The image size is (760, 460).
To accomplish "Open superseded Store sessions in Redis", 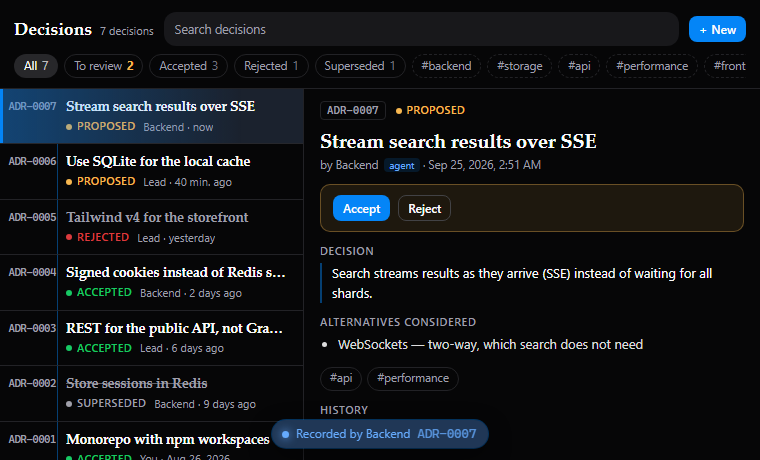I will coord(152,394).
